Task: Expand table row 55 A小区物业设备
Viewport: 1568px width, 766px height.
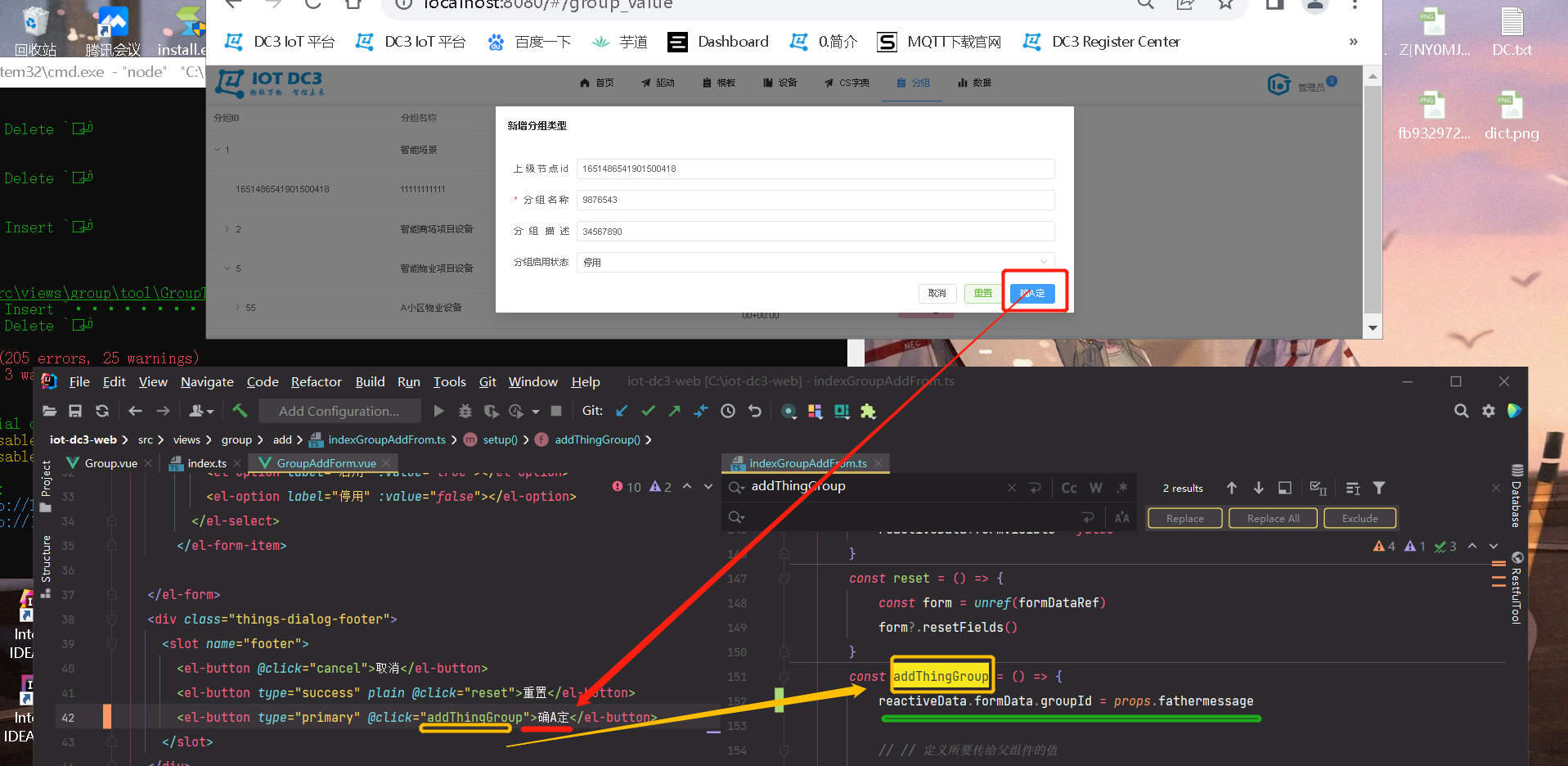Action: point(237,308)
